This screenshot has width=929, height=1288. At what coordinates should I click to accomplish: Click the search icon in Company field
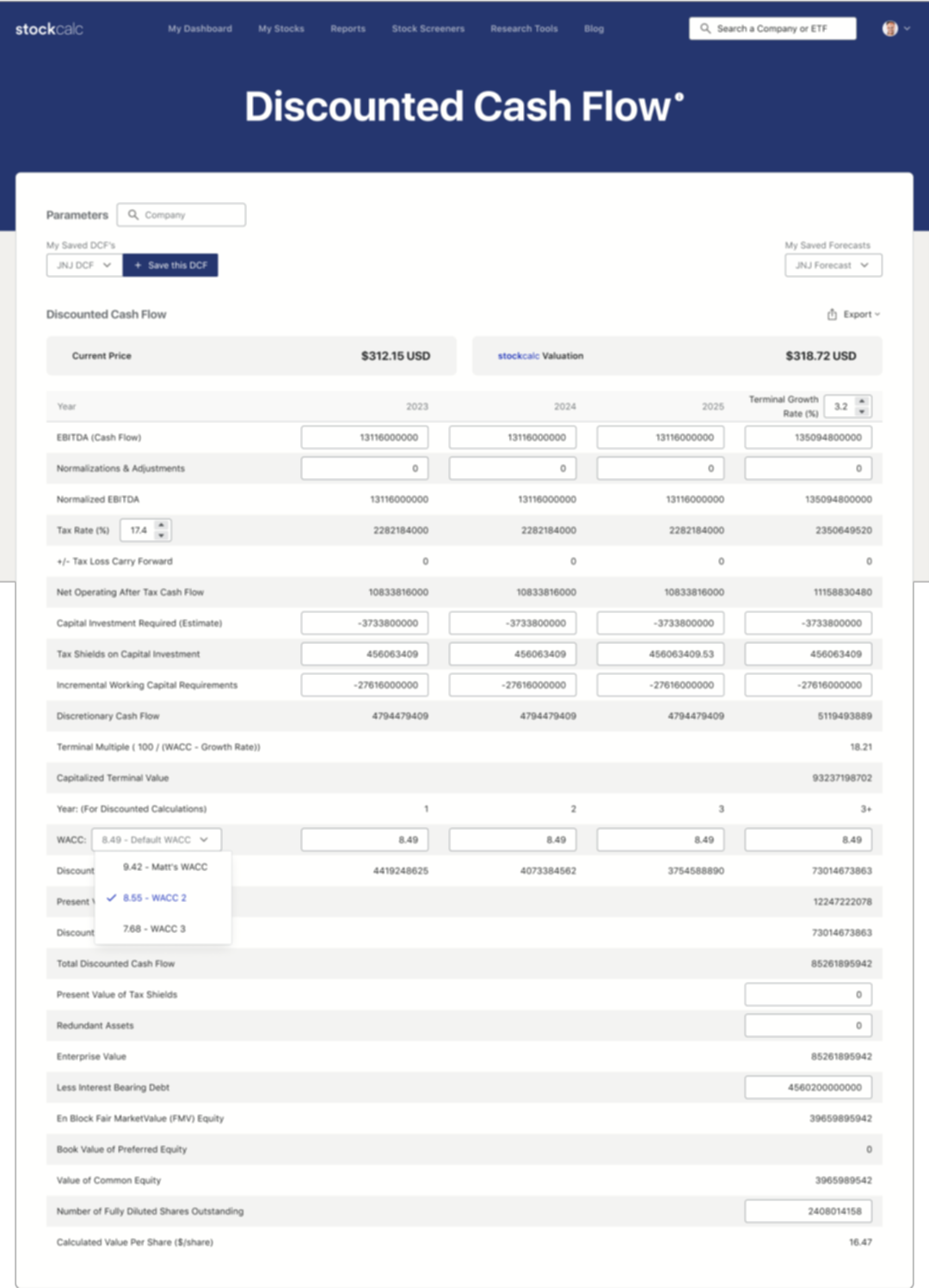(x=133, y=215)
